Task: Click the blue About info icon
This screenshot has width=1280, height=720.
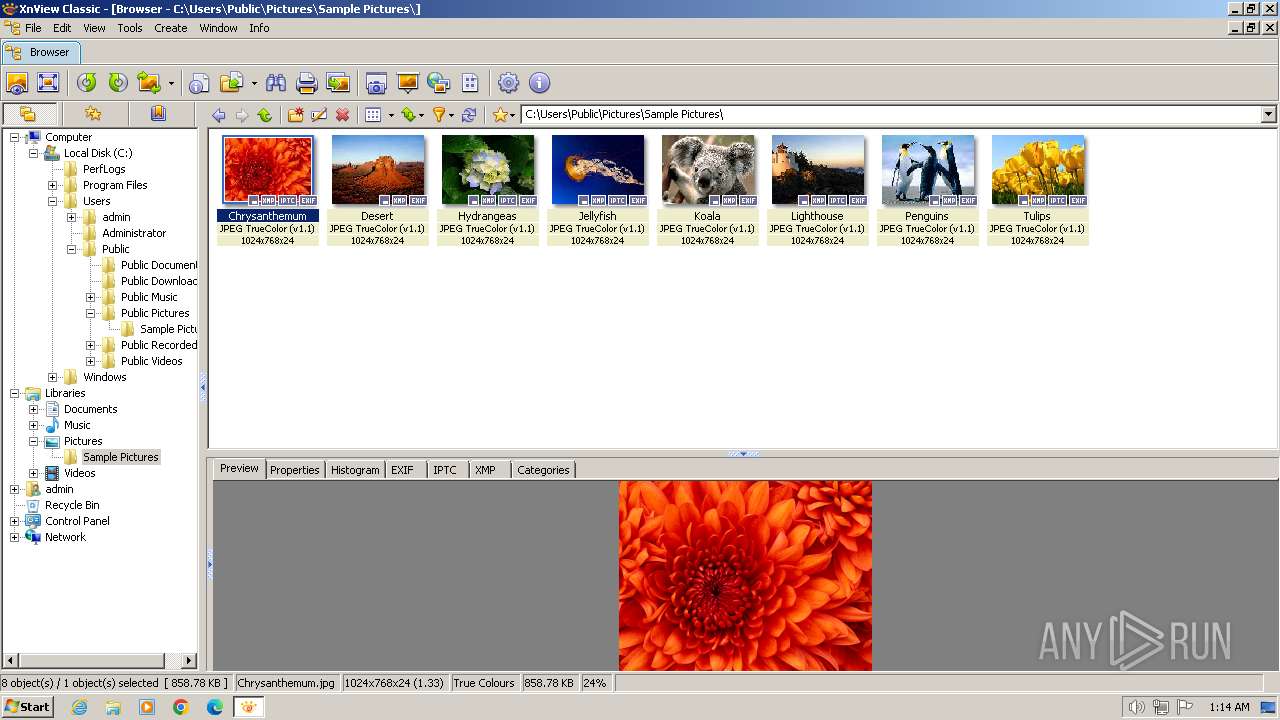Action: pos(539,83)
